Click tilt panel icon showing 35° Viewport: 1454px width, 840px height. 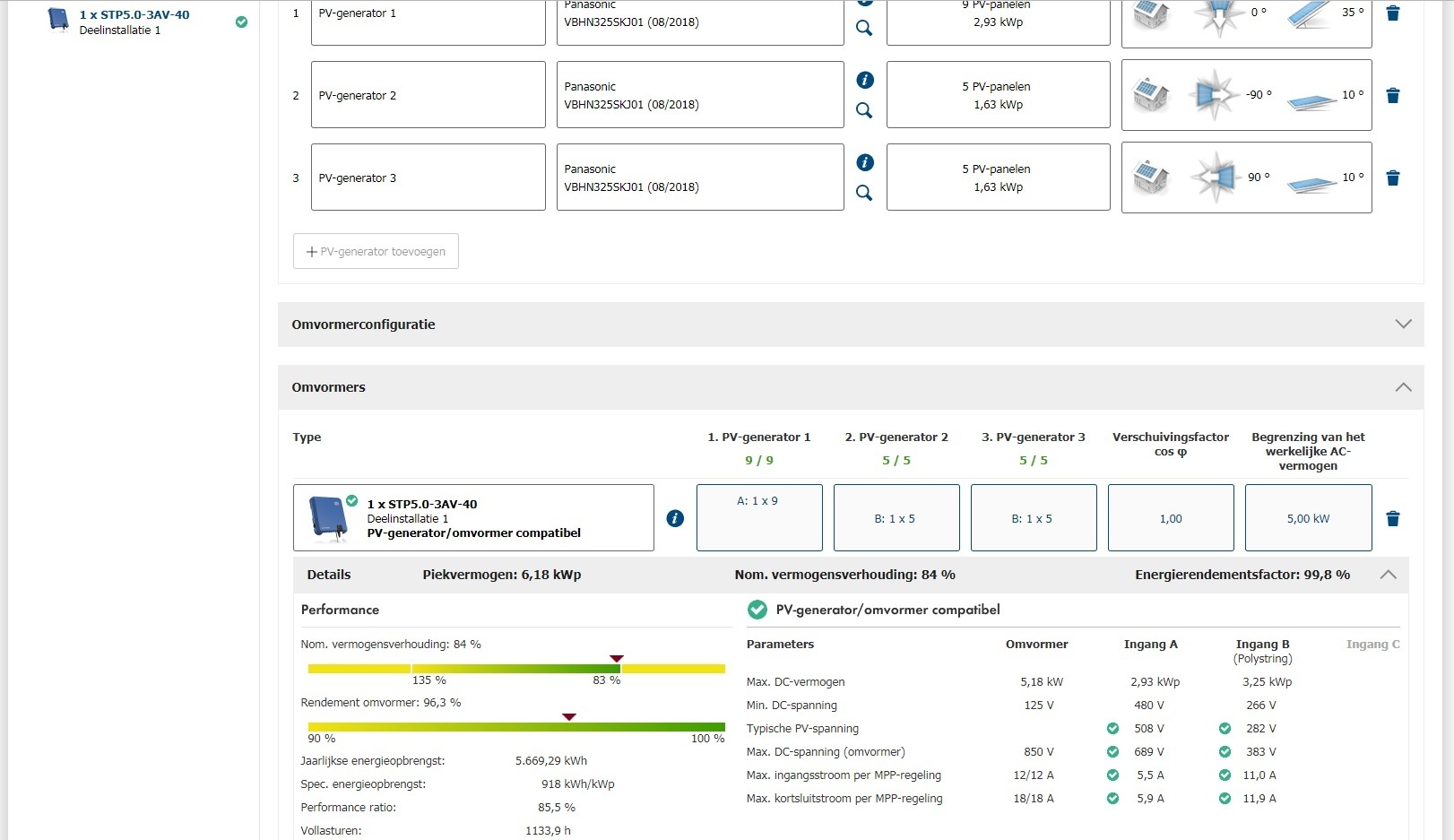tap(1311, 13)
